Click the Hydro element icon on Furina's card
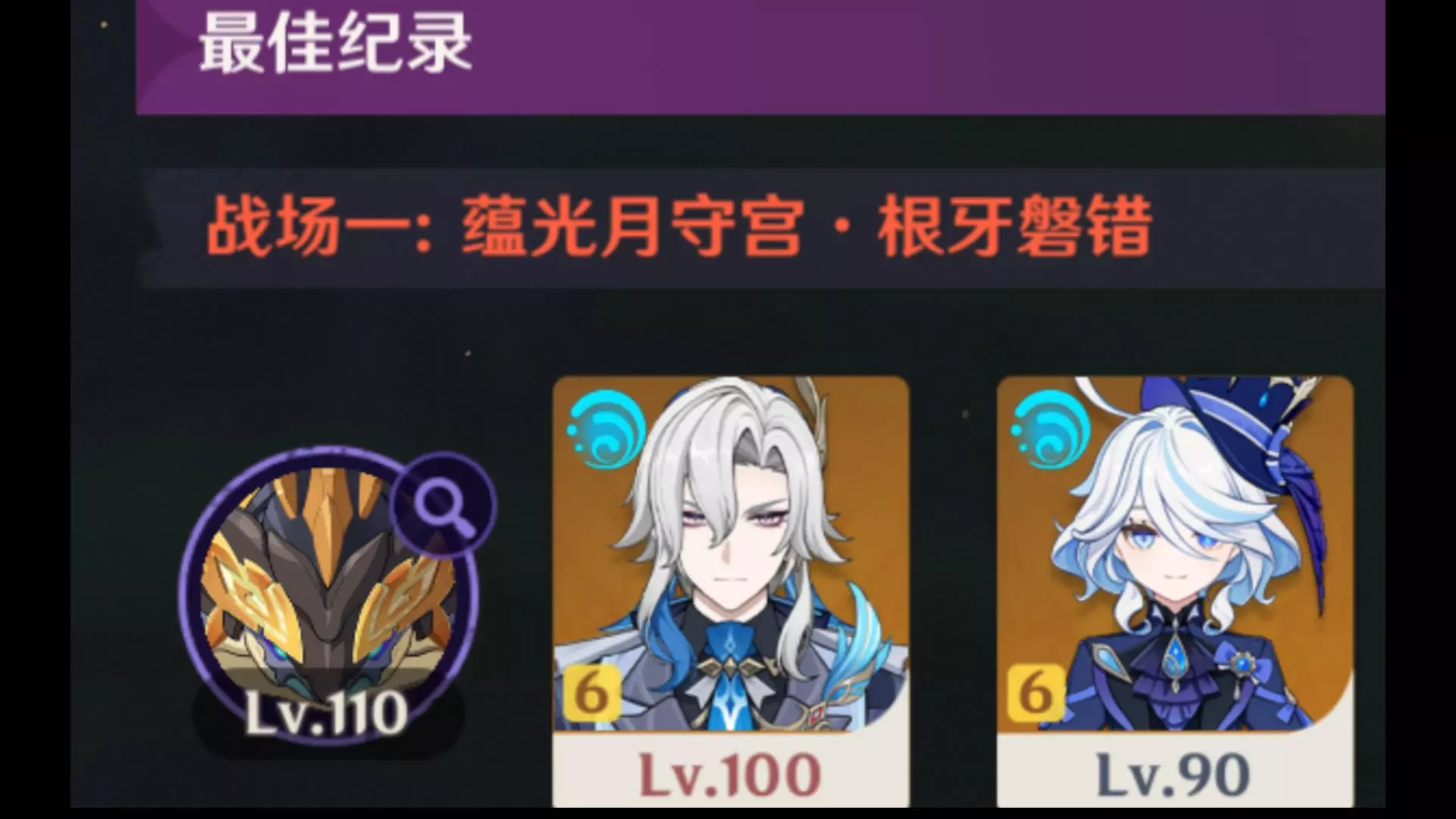The height and width of the screenshot is (819, 1456). pos(1050,430)
